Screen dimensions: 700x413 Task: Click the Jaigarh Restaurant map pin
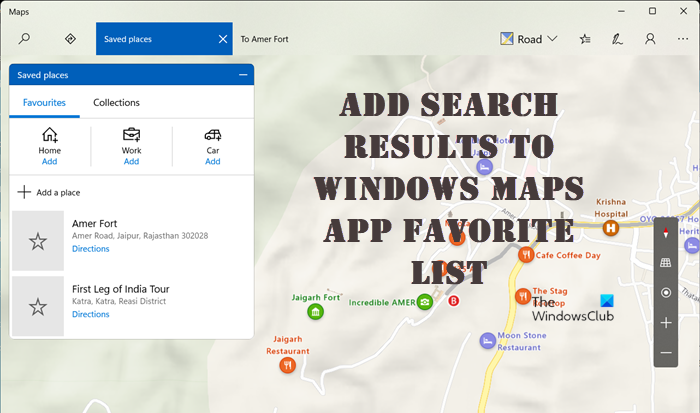point(288,365)
